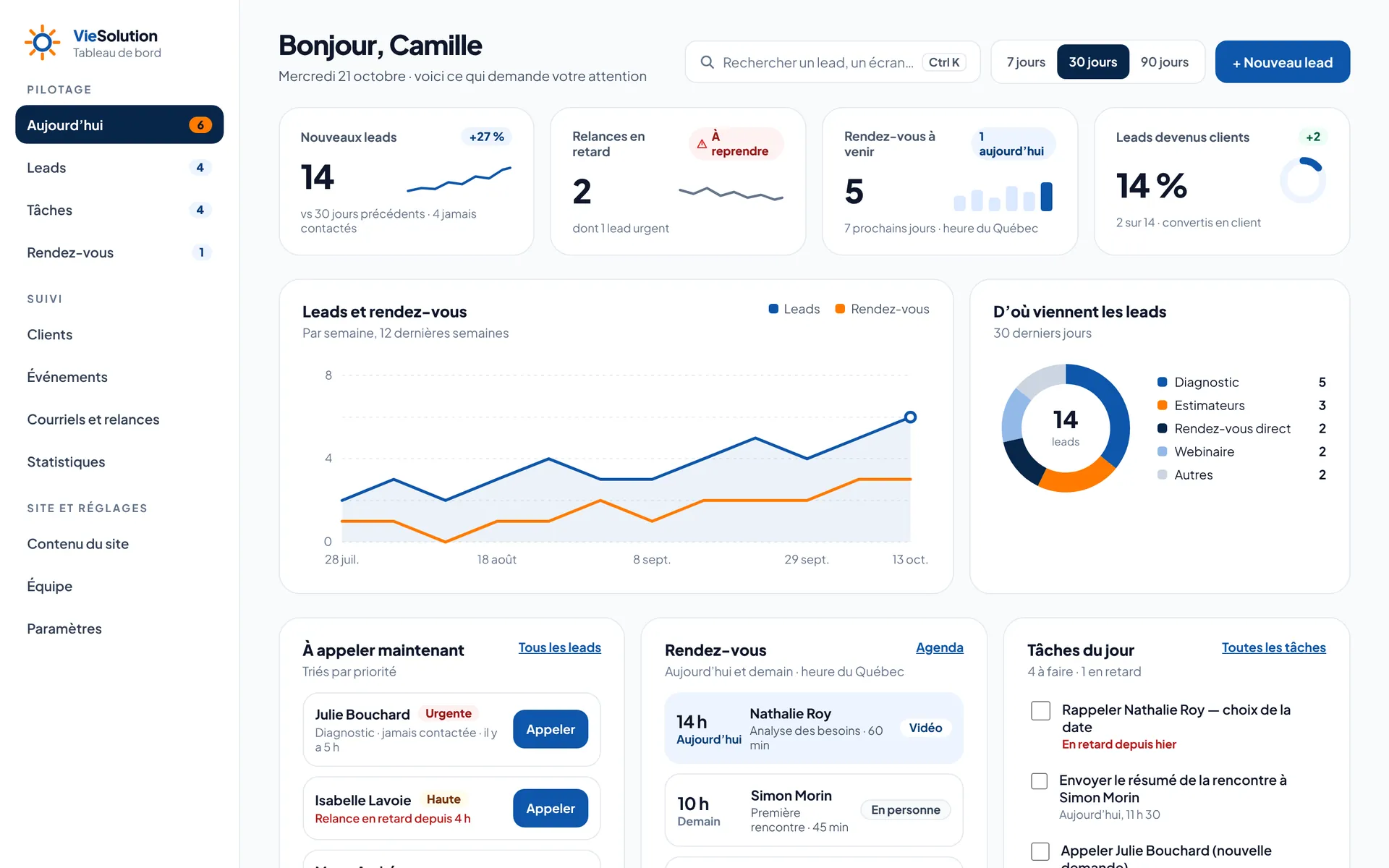Image resolution: width=1389 pixels, height=868 pixels.
Task: Check the Rappeler Nathalie Roy task
Action: click(1040, 711)
